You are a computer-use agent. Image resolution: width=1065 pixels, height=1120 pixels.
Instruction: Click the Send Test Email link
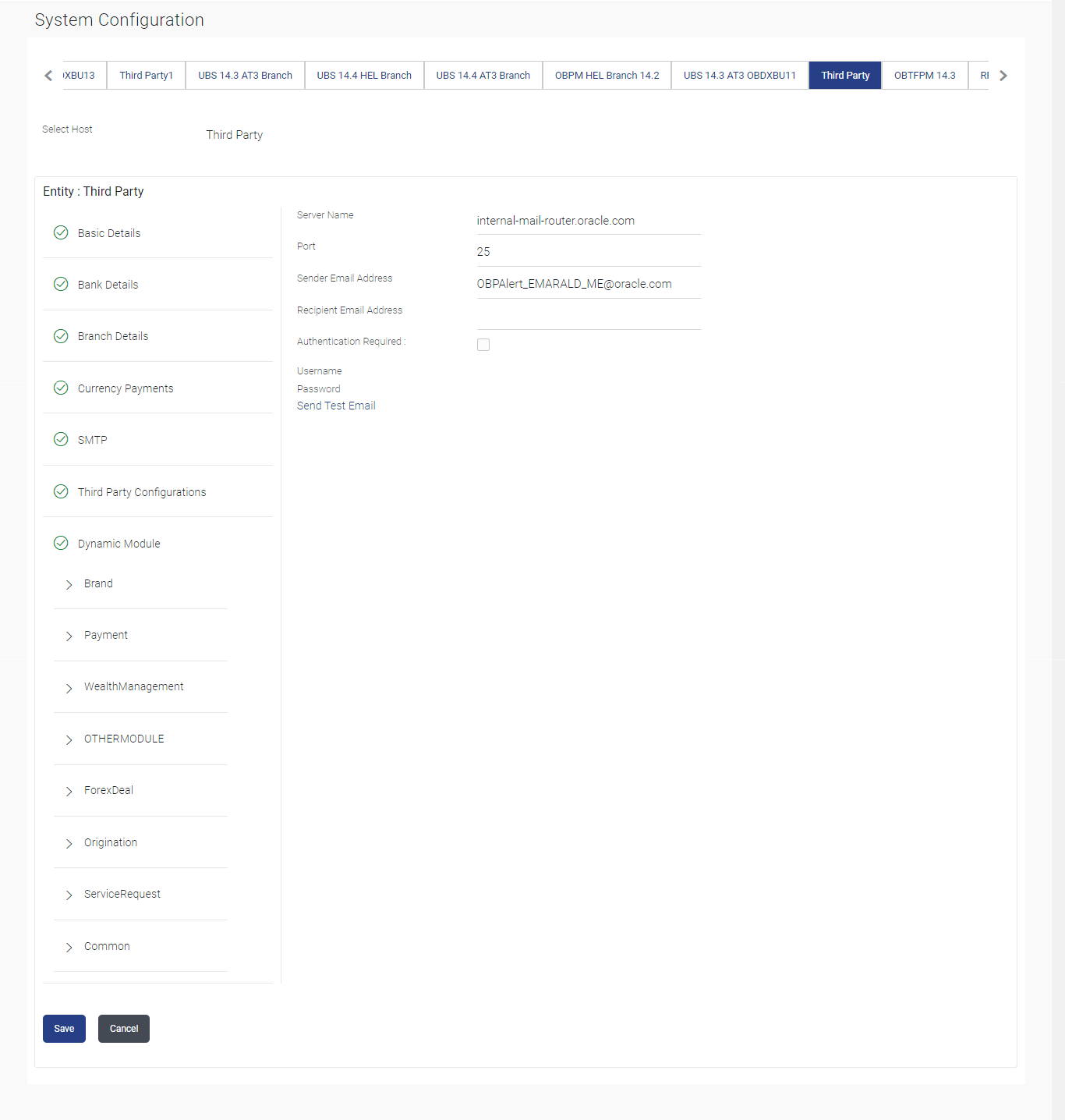[x=336, y=406]
